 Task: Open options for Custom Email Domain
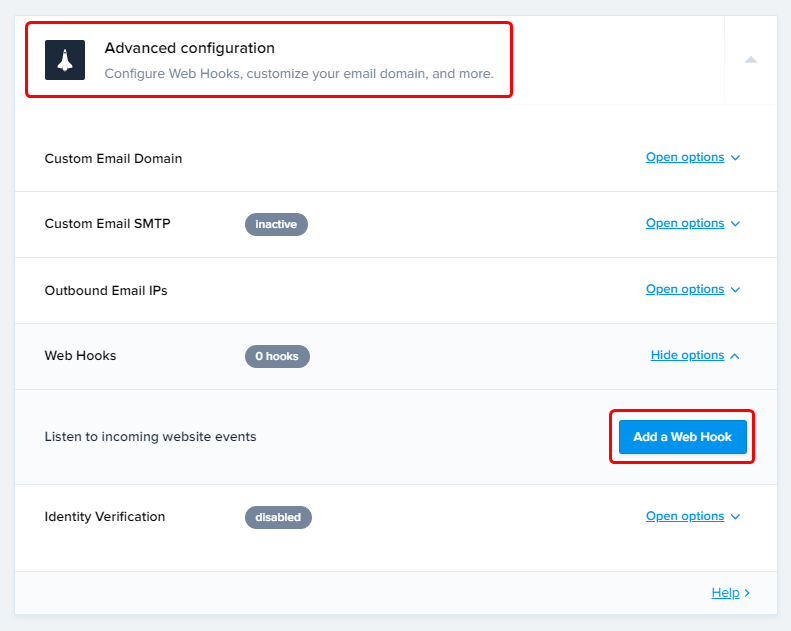pyautogui.click(x=685, y=158)
